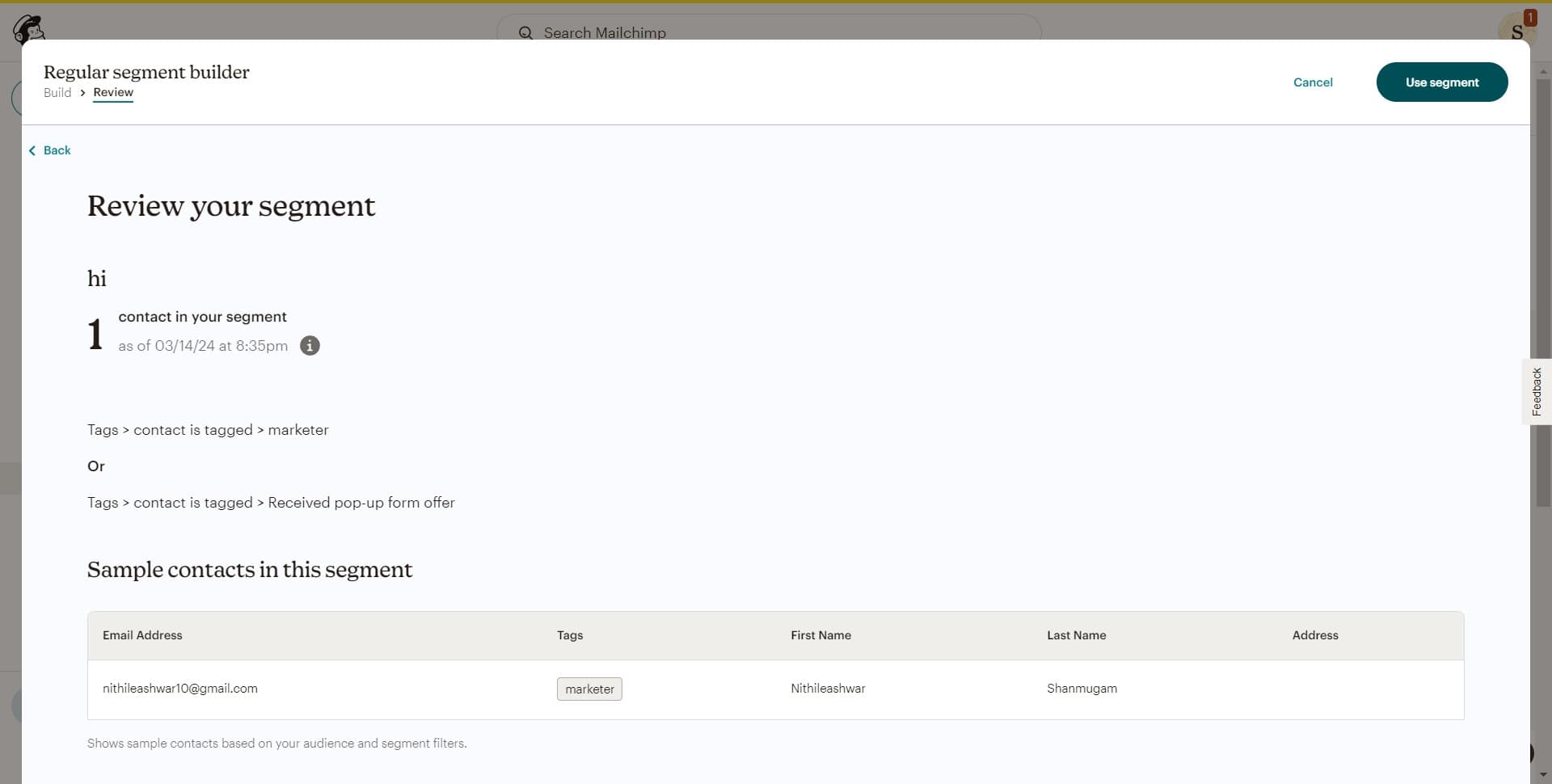Click the info icon beside the timestamp
1552x784 pixels.
[x=310, y=346]
